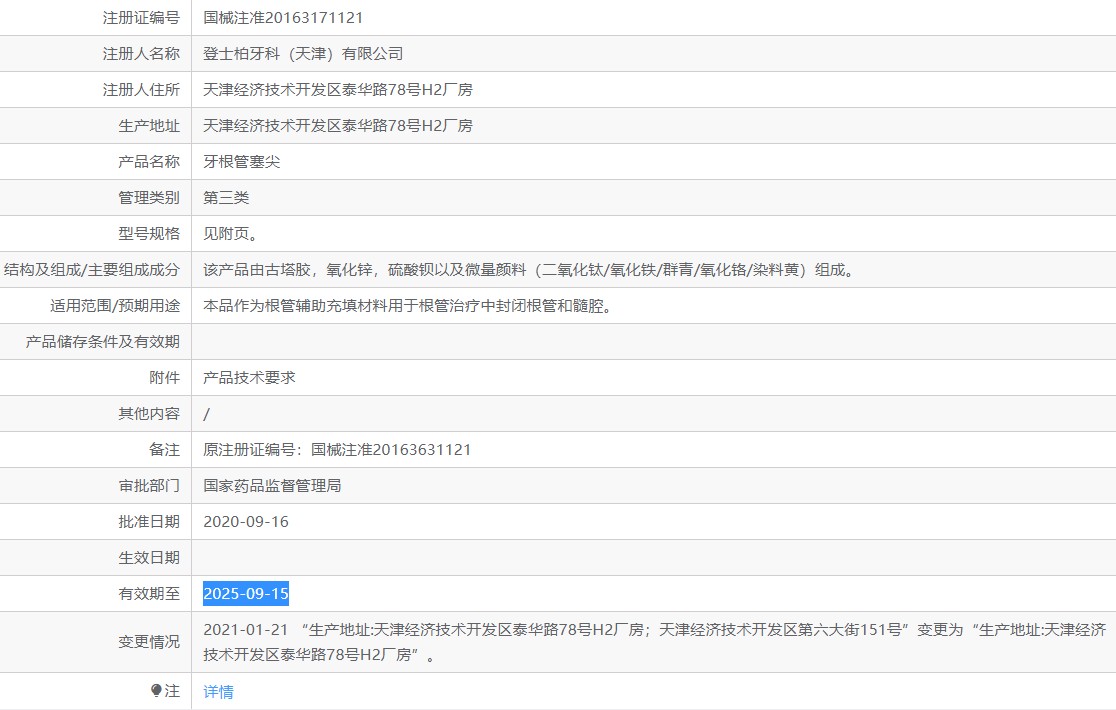This screenshot has width=1116, height=710.
Task: Click the 变更情况 label
Action: tap(149, 642)
